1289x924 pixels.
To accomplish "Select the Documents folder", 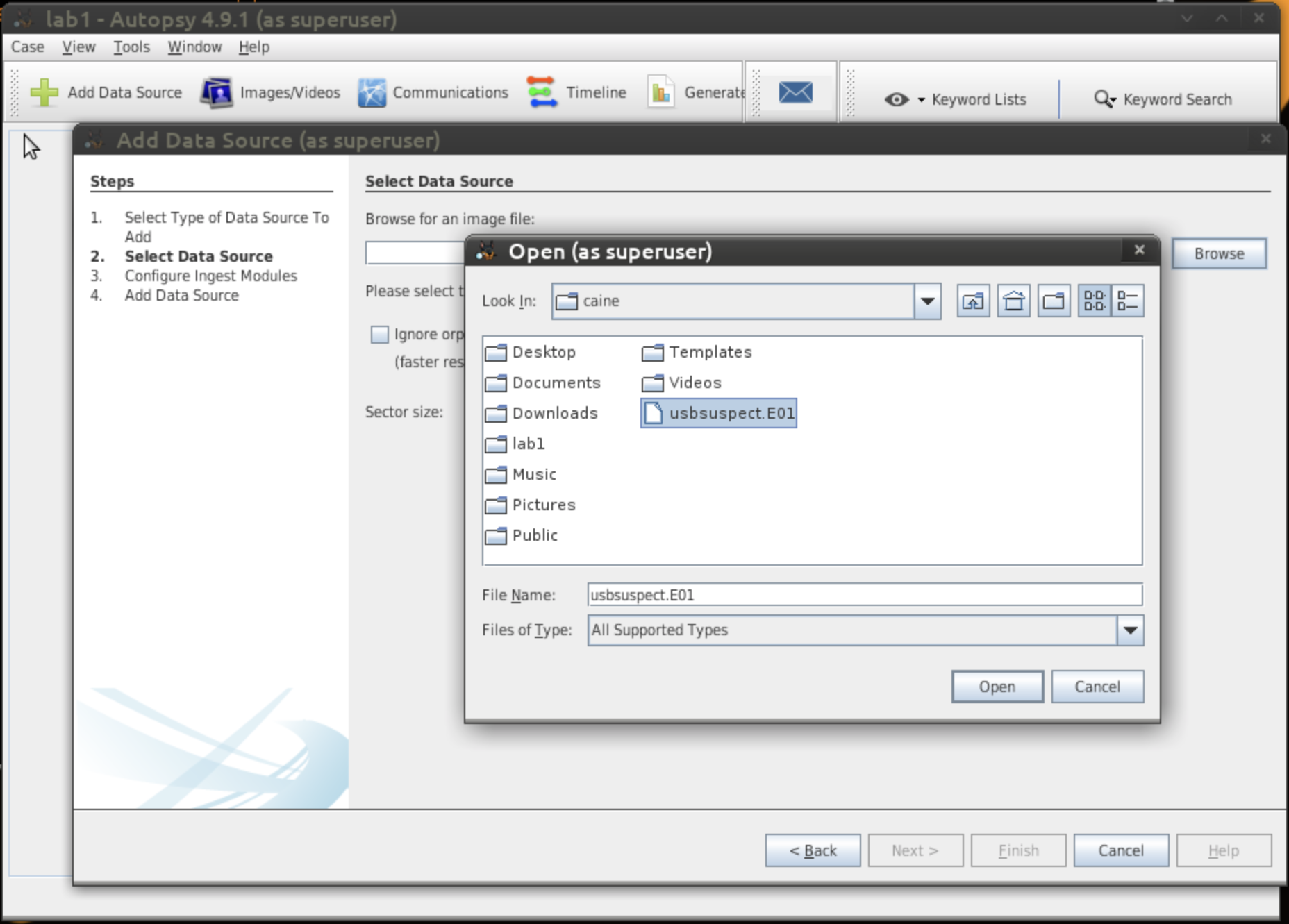I will [x=542, y=383].
